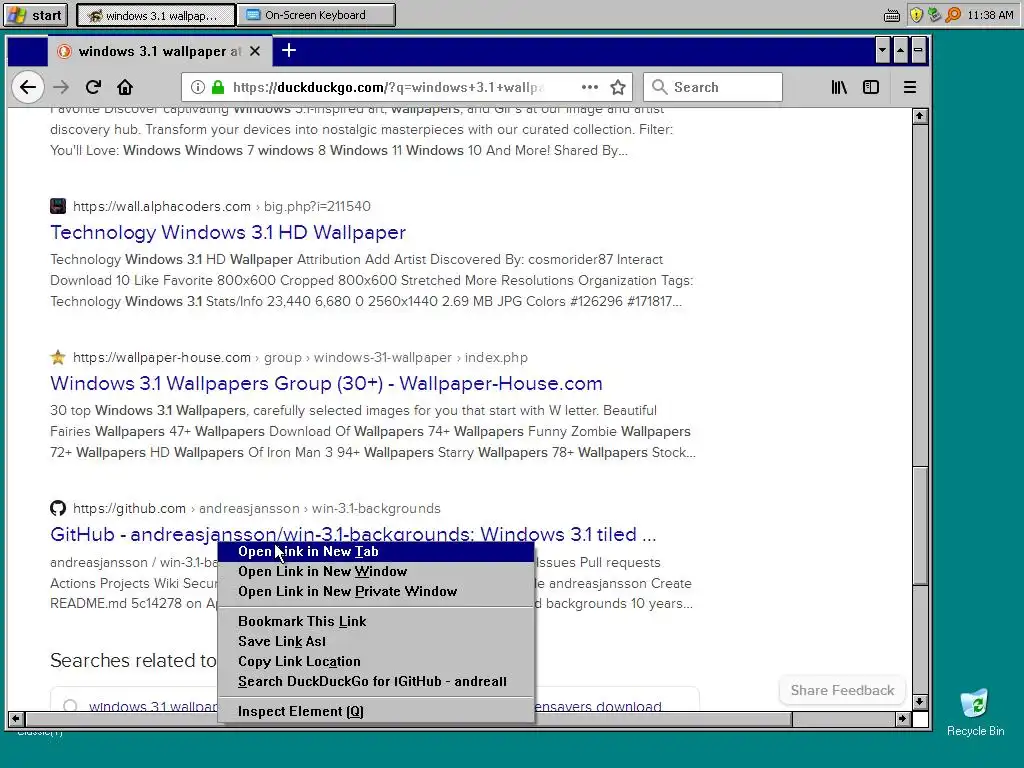1024x768 pixels.
Task: Click the forward navigation arrow
Action: 61,88
